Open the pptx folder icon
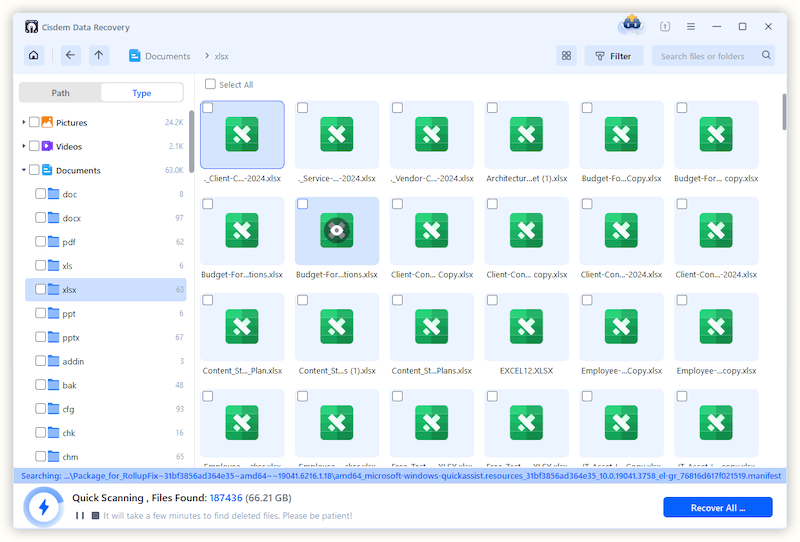Image resolution: width=800 pixels, height=542 pixels. pos(54,337)
